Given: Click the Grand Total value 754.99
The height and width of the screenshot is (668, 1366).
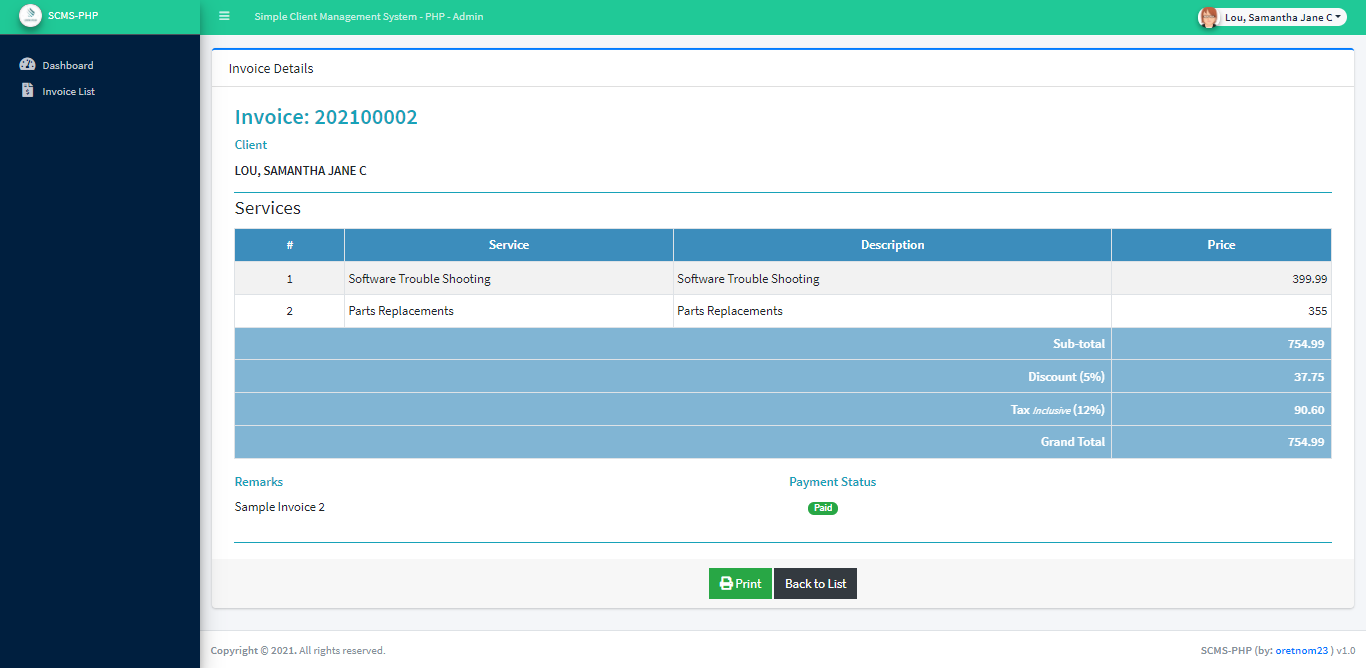Looking at the screenshot, I should click(1306, 442).
